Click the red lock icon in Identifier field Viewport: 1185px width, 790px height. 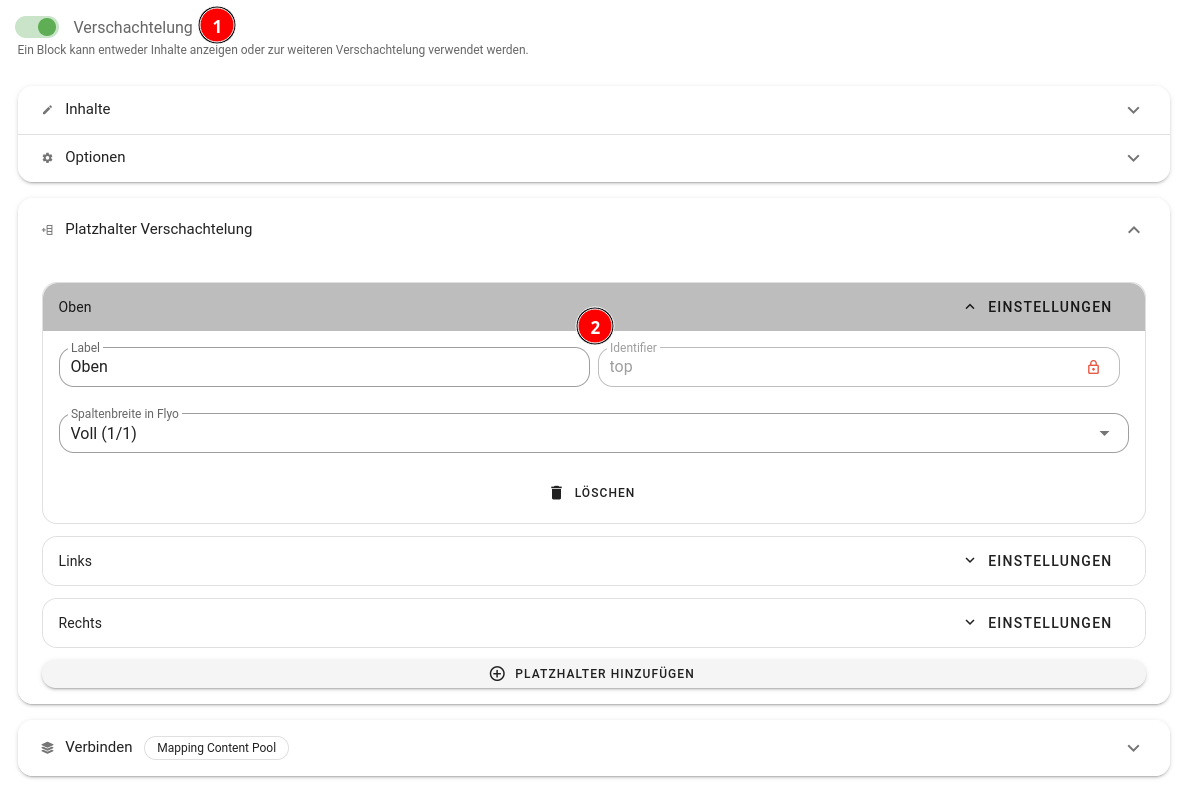pos(1093,367)
